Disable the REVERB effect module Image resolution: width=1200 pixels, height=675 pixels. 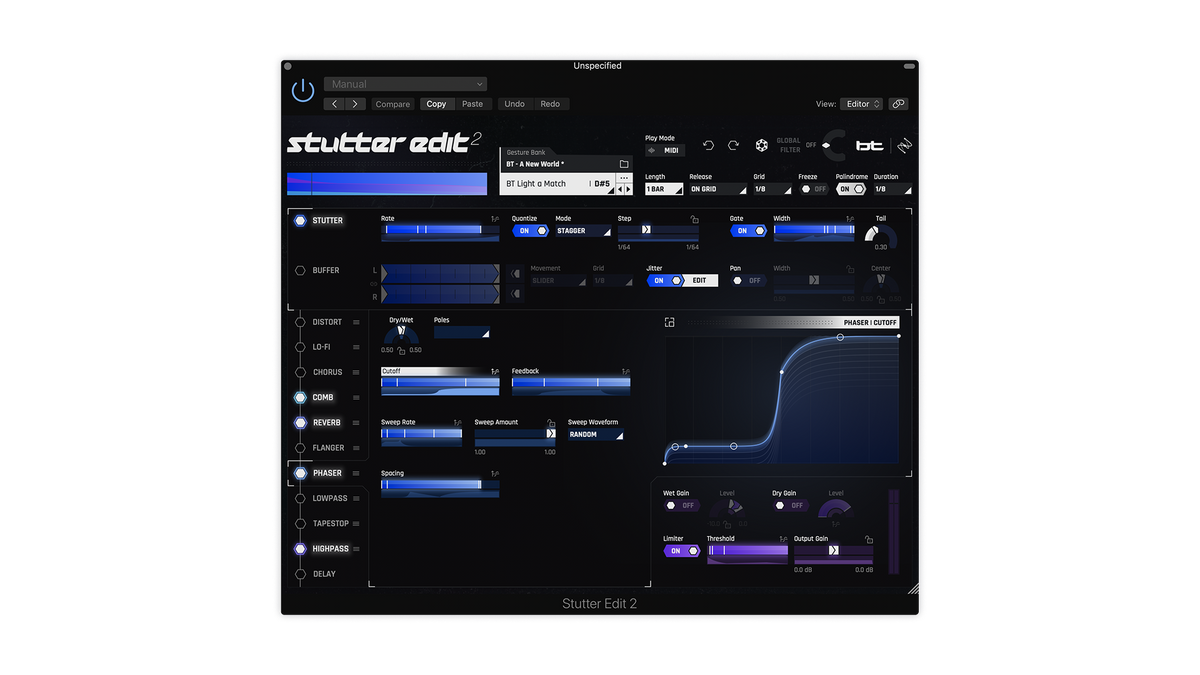coord(300,423)
